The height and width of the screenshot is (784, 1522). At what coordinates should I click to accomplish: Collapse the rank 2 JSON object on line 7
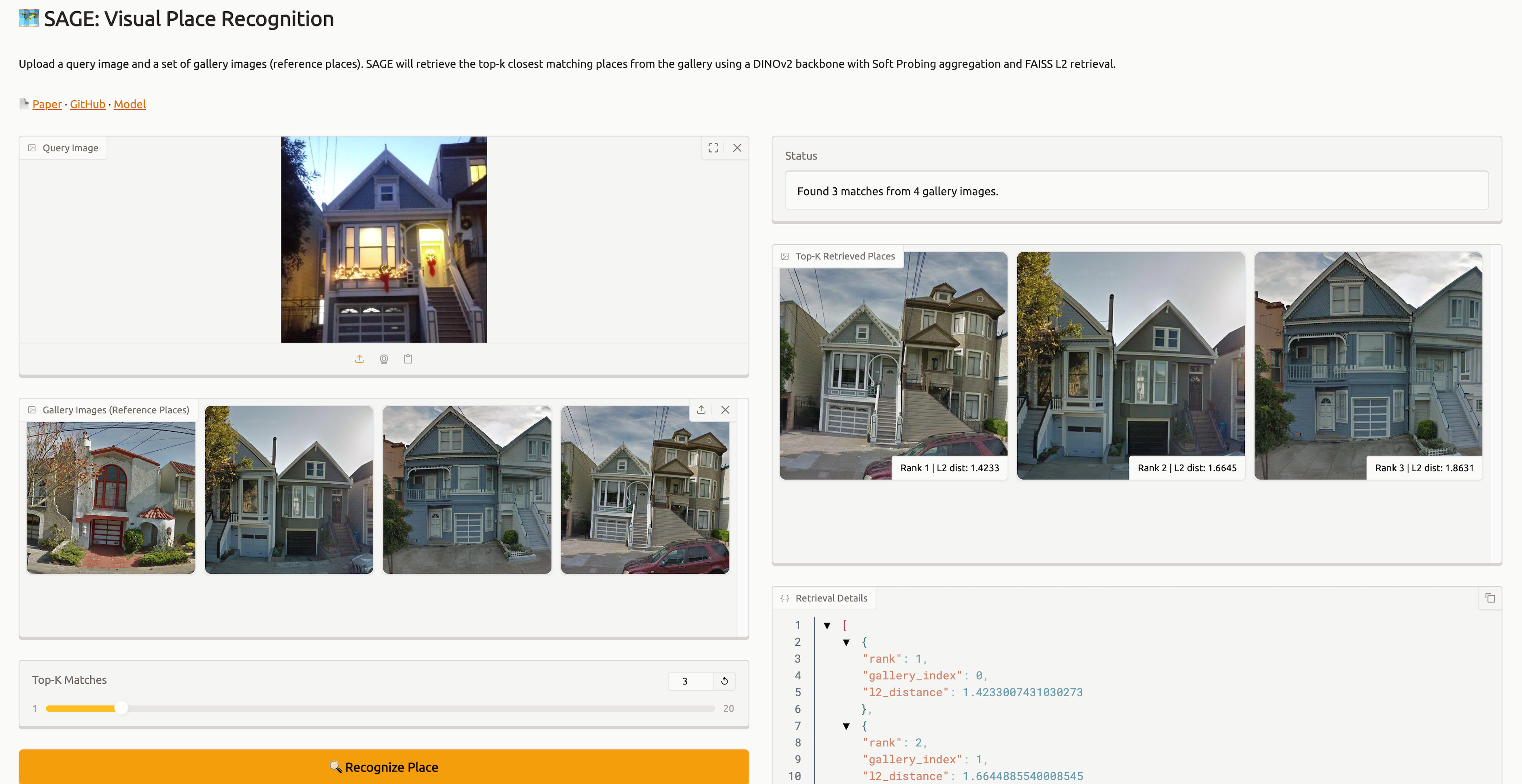[846, 726]
